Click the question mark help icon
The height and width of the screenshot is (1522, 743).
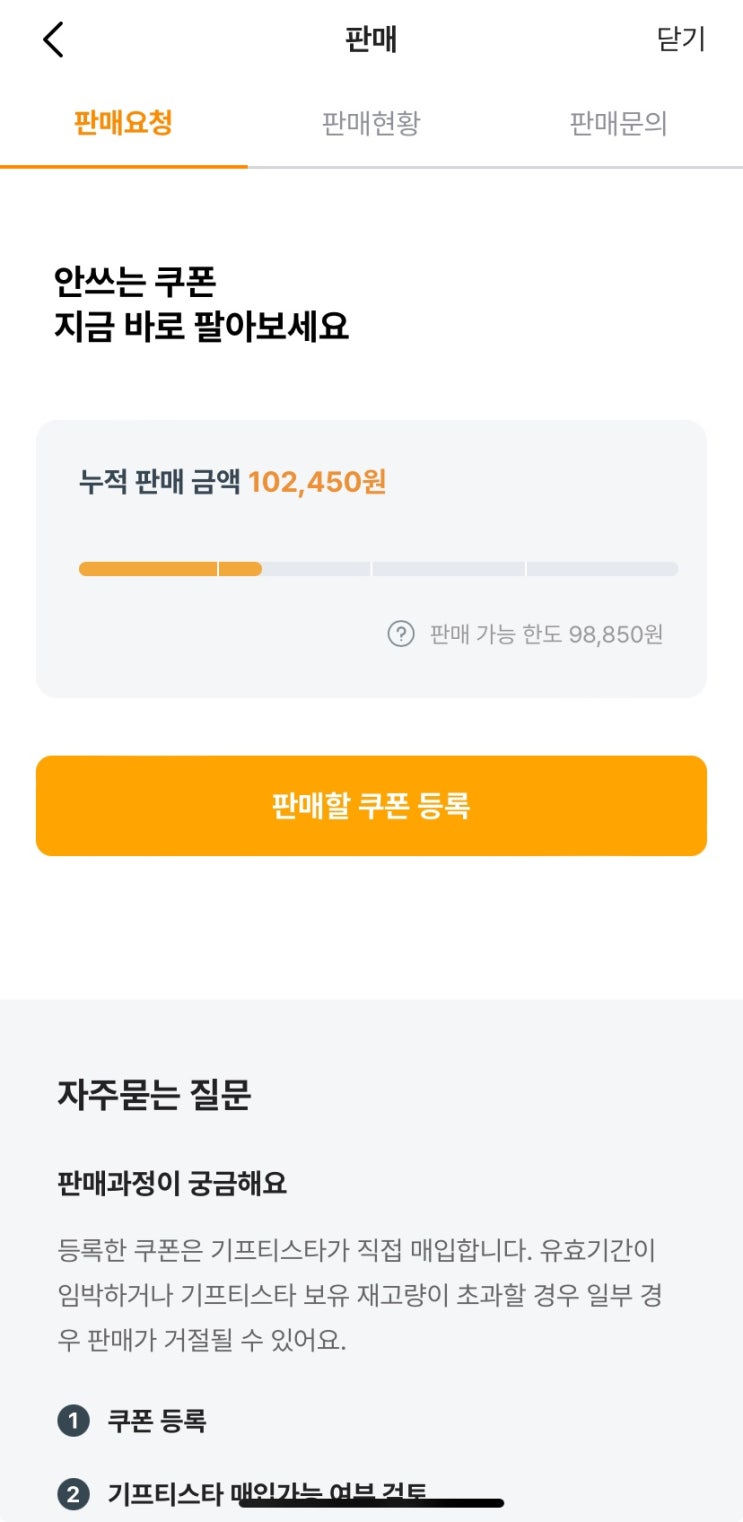click(401, 634)
